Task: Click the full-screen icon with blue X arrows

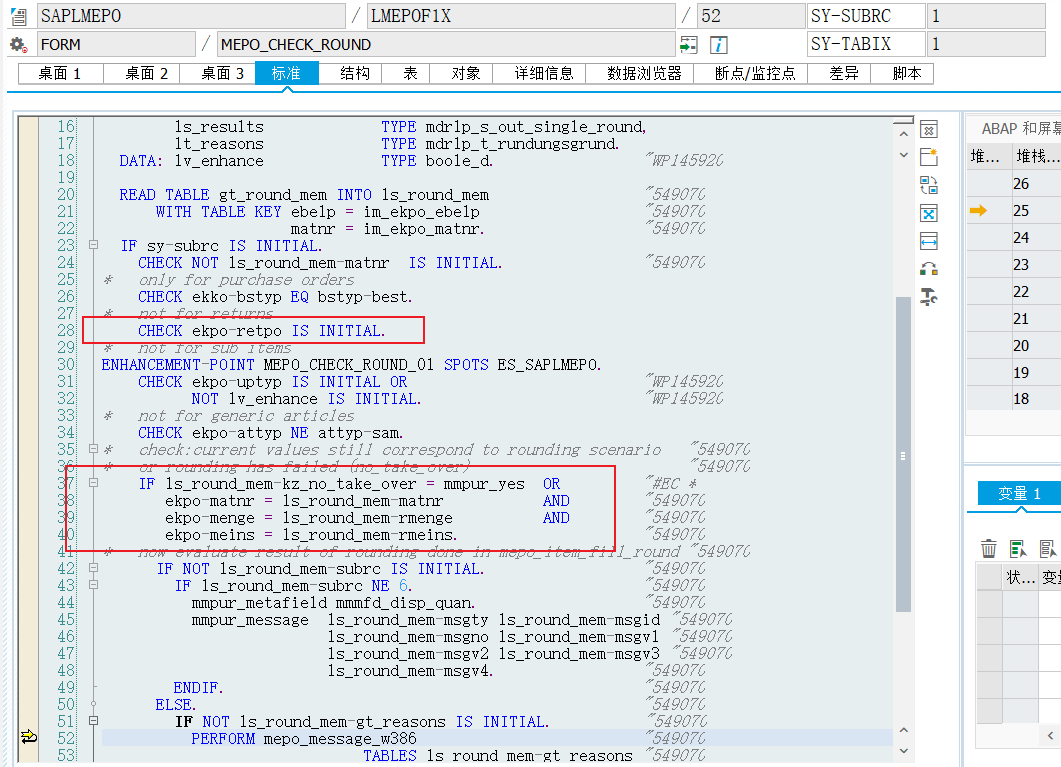Action: click(x=929, y=213)
